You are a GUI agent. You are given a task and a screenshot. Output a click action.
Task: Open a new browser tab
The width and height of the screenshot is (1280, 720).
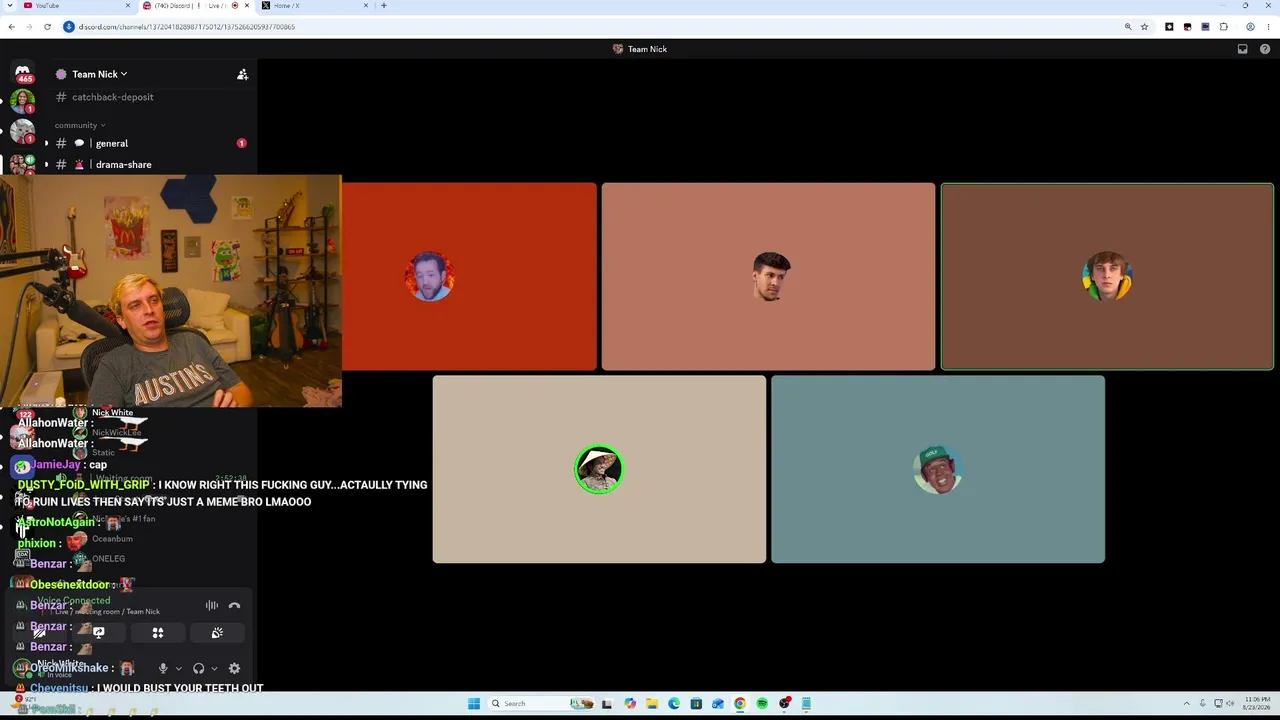tap(384, 6)
